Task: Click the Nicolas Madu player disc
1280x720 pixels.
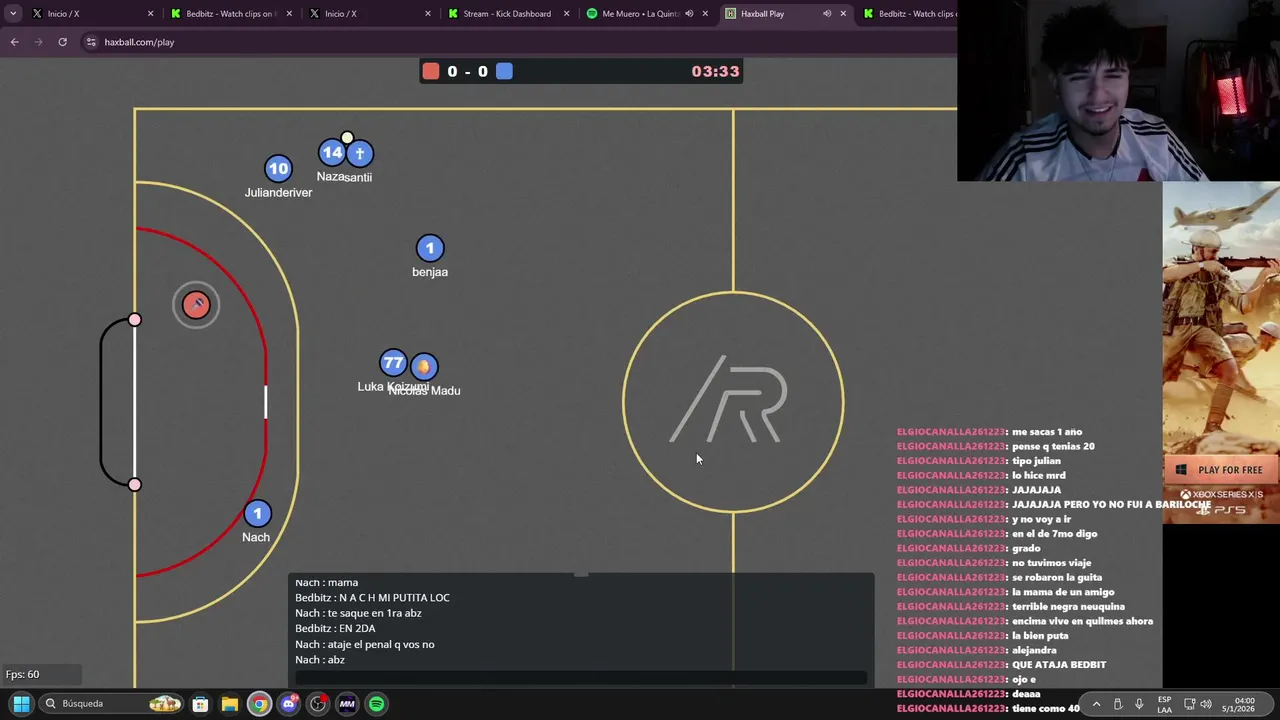Action: 424,367
